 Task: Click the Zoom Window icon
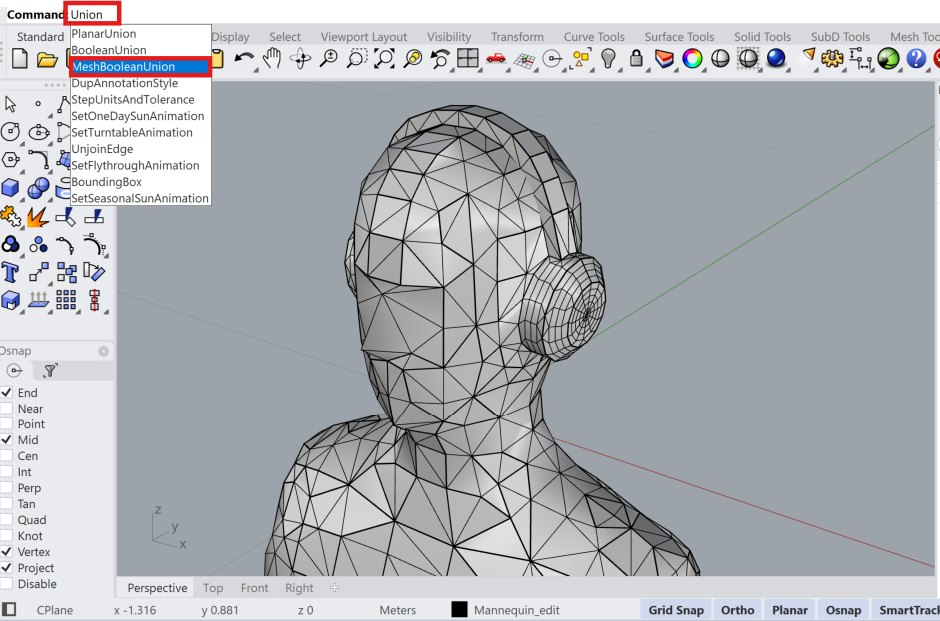(357, 59)
